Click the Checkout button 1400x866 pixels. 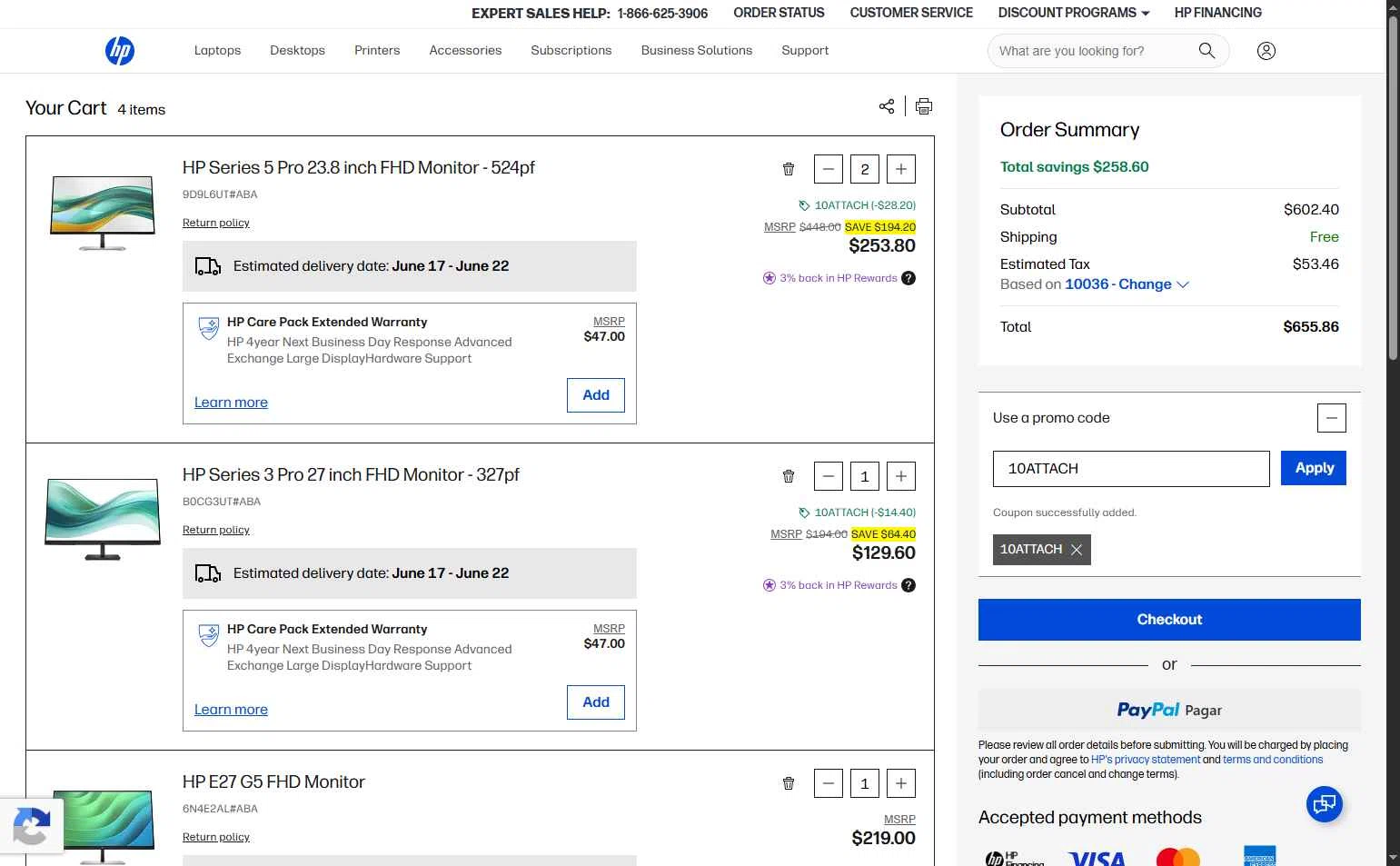coord(1169,620)
